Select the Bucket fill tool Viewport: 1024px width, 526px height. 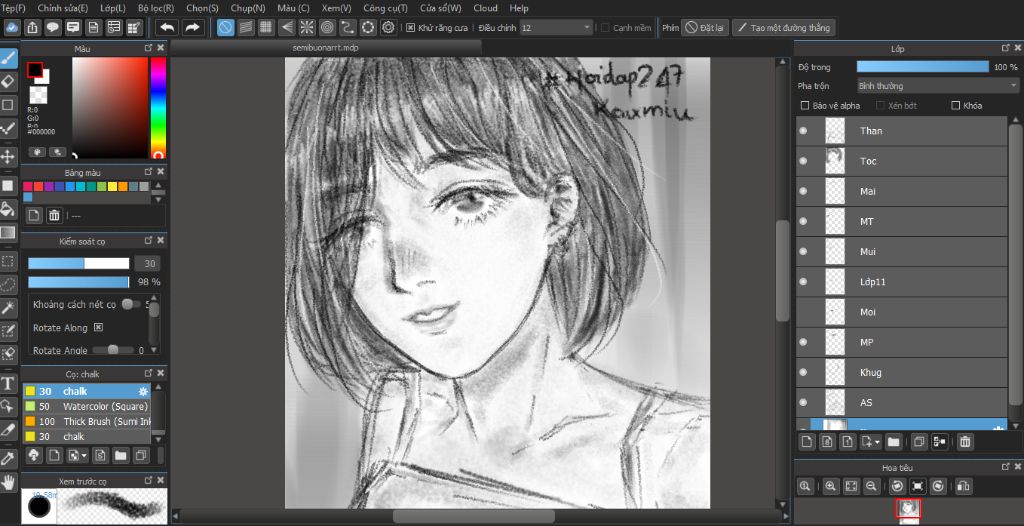point(8,208)
